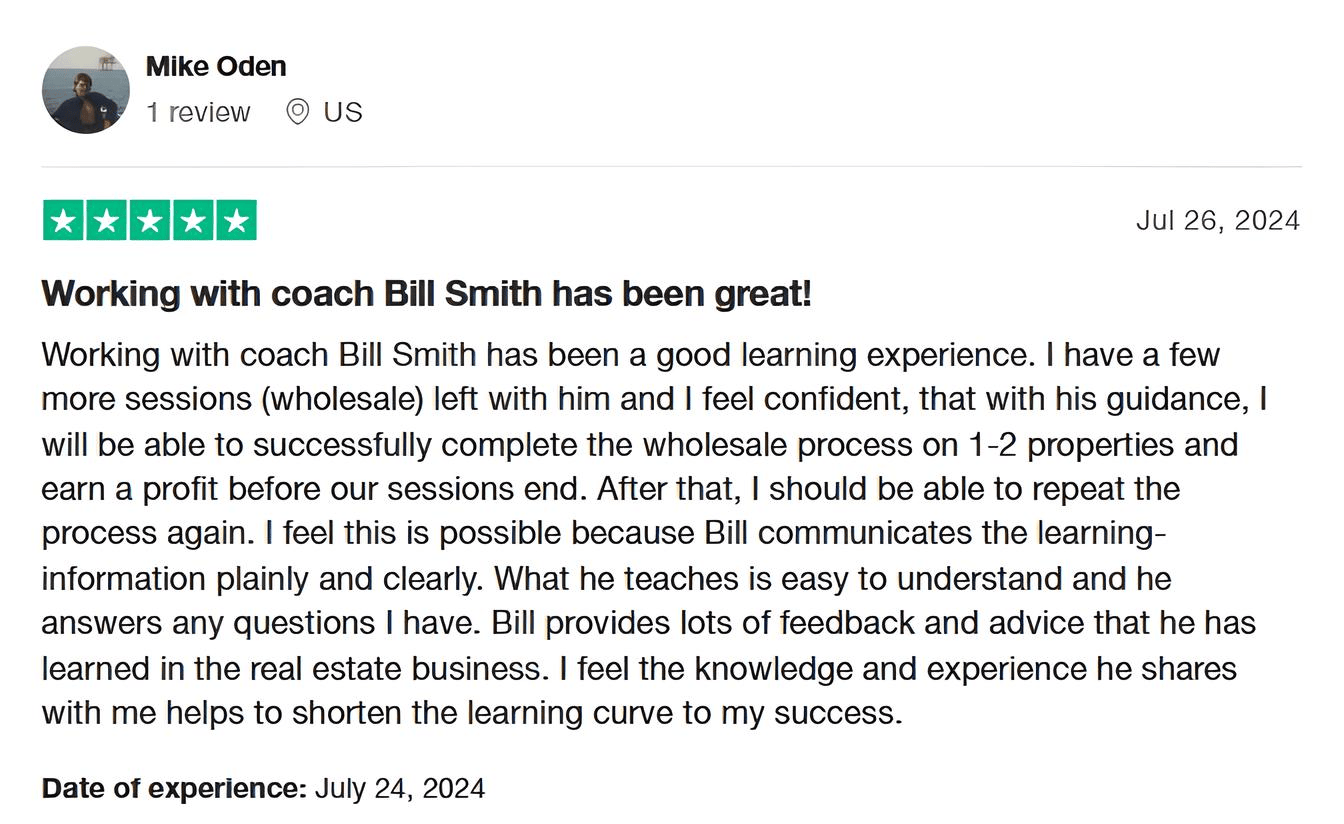Click the line starting "process again. I feel"
Viewport: 1344px width, 824px height.
[603, 533]
